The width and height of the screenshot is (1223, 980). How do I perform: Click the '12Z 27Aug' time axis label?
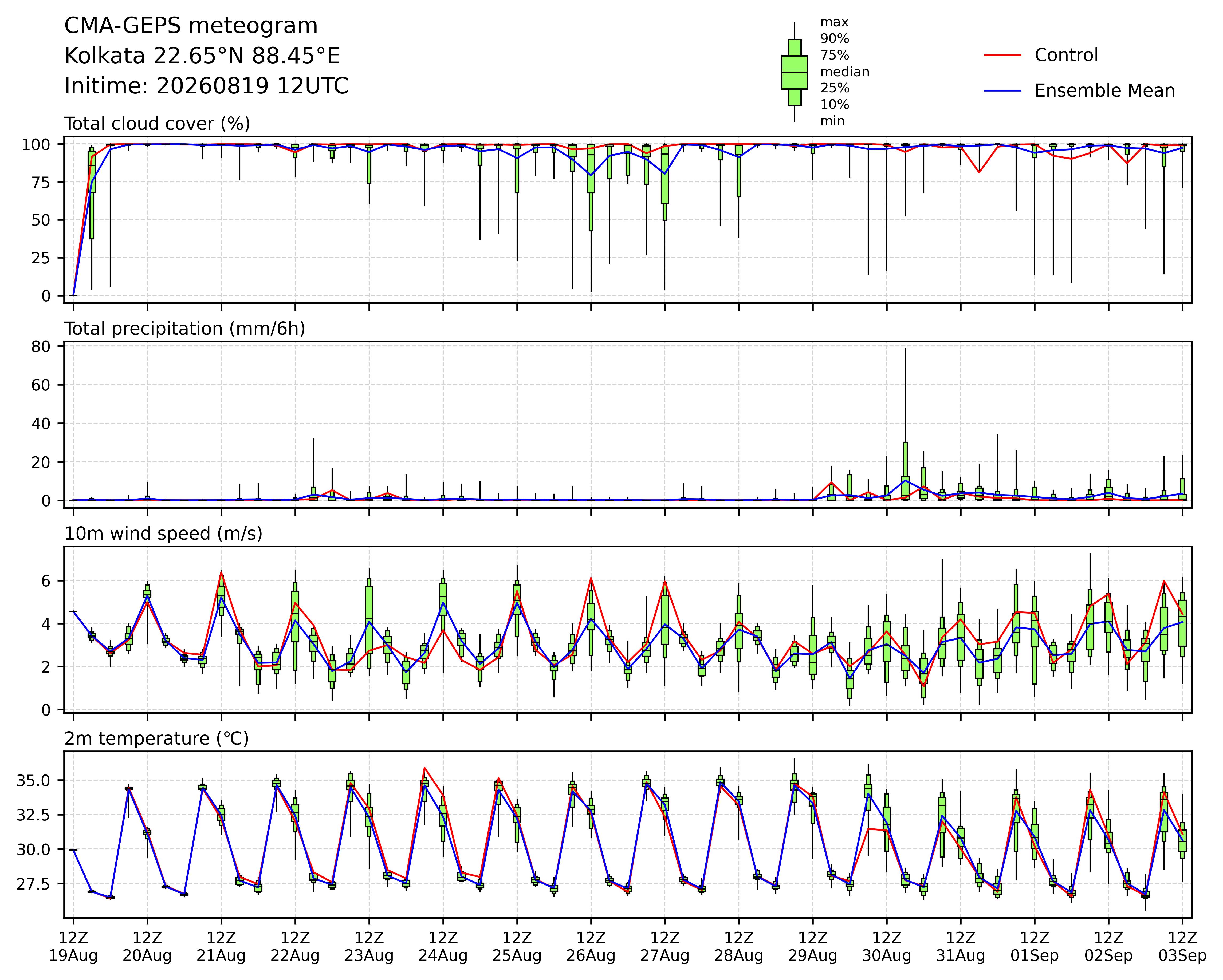(x=665, y=947)
